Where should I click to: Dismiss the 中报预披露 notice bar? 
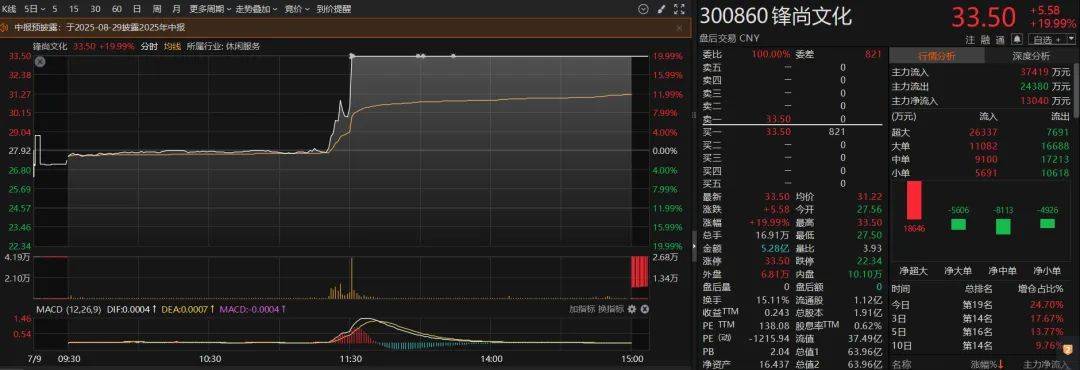point(679,28)
